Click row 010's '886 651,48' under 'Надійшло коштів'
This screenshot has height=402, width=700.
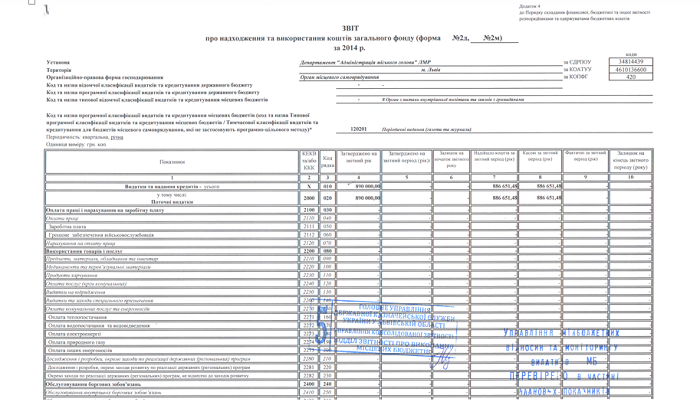coord(505,186)
